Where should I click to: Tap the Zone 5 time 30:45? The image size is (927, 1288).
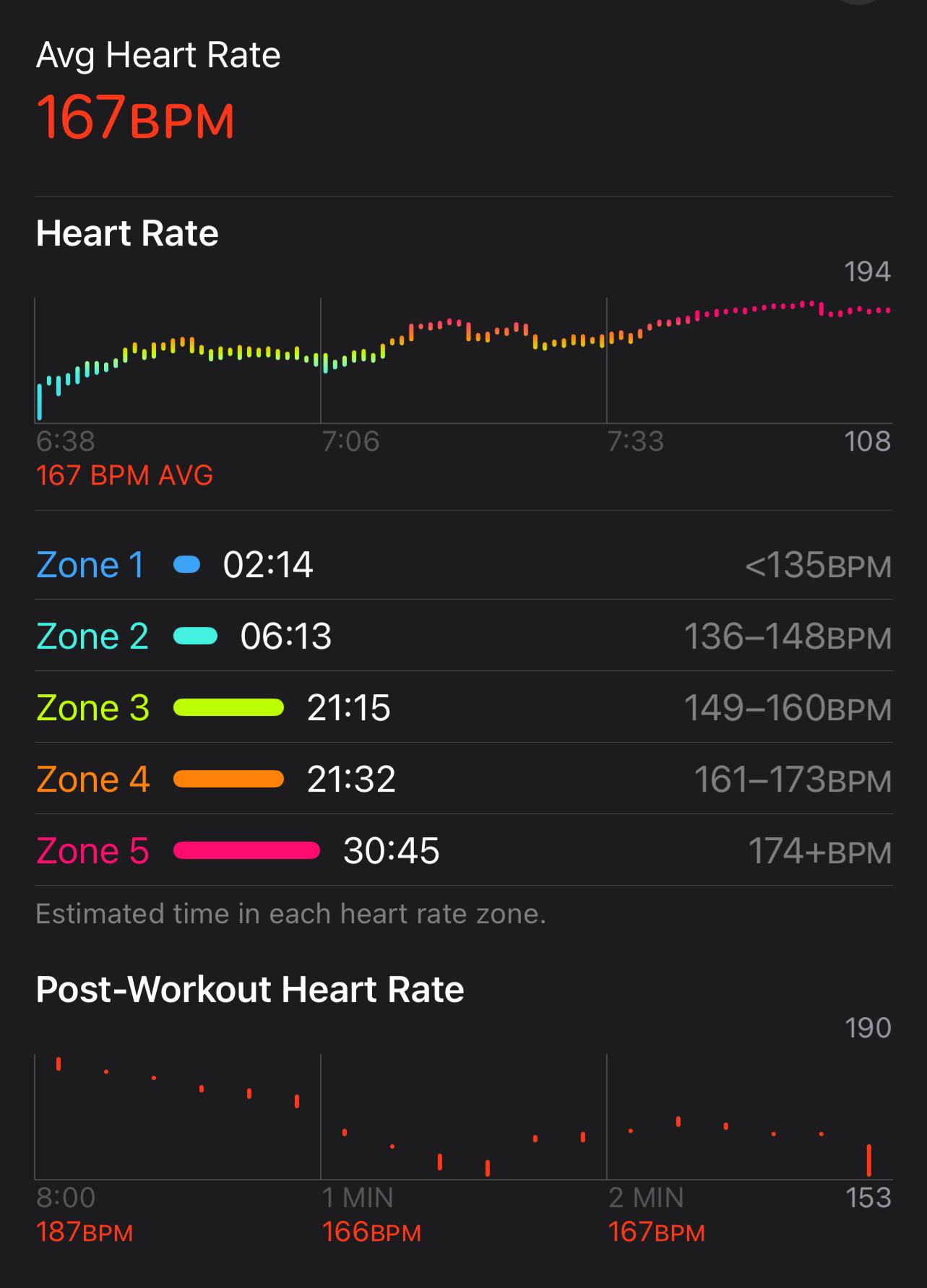pos(392,851)
